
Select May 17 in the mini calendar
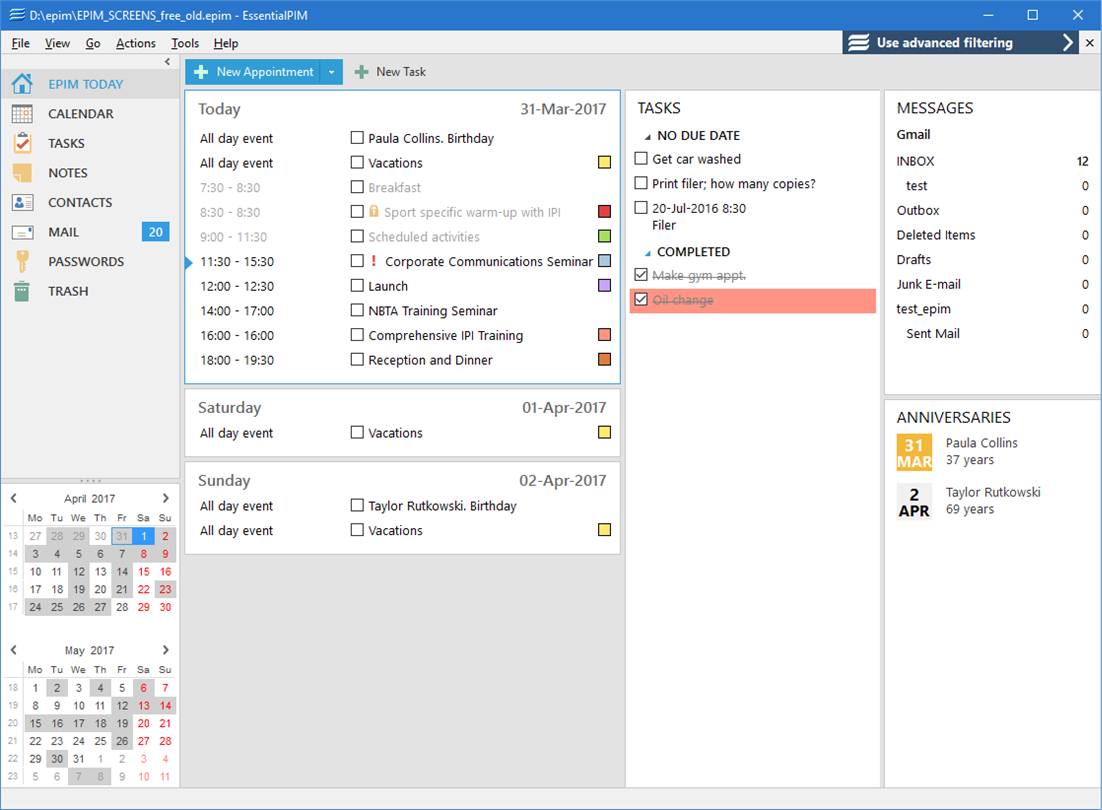[x=79, y=723]
